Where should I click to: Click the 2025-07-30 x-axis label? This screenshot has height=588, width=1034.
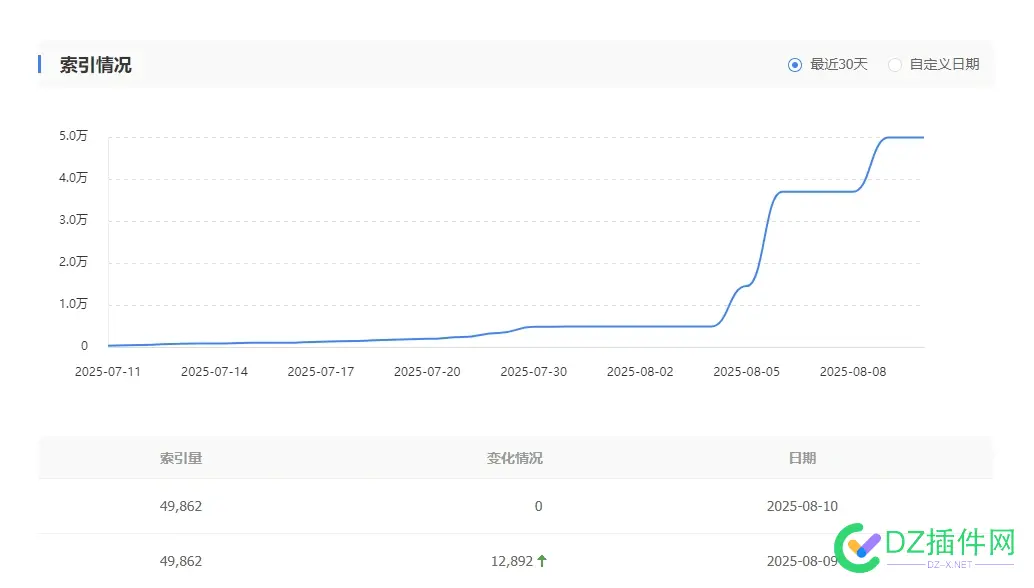pos(534,371)
